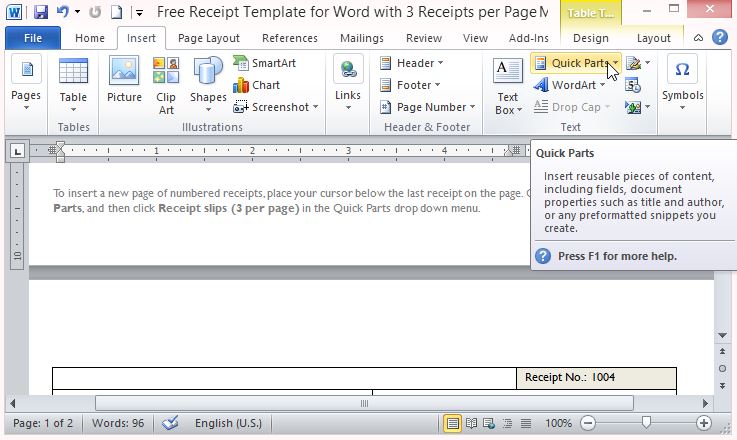Open the Table Tools Design tab

pyautogui.click(x=591, y=38)
